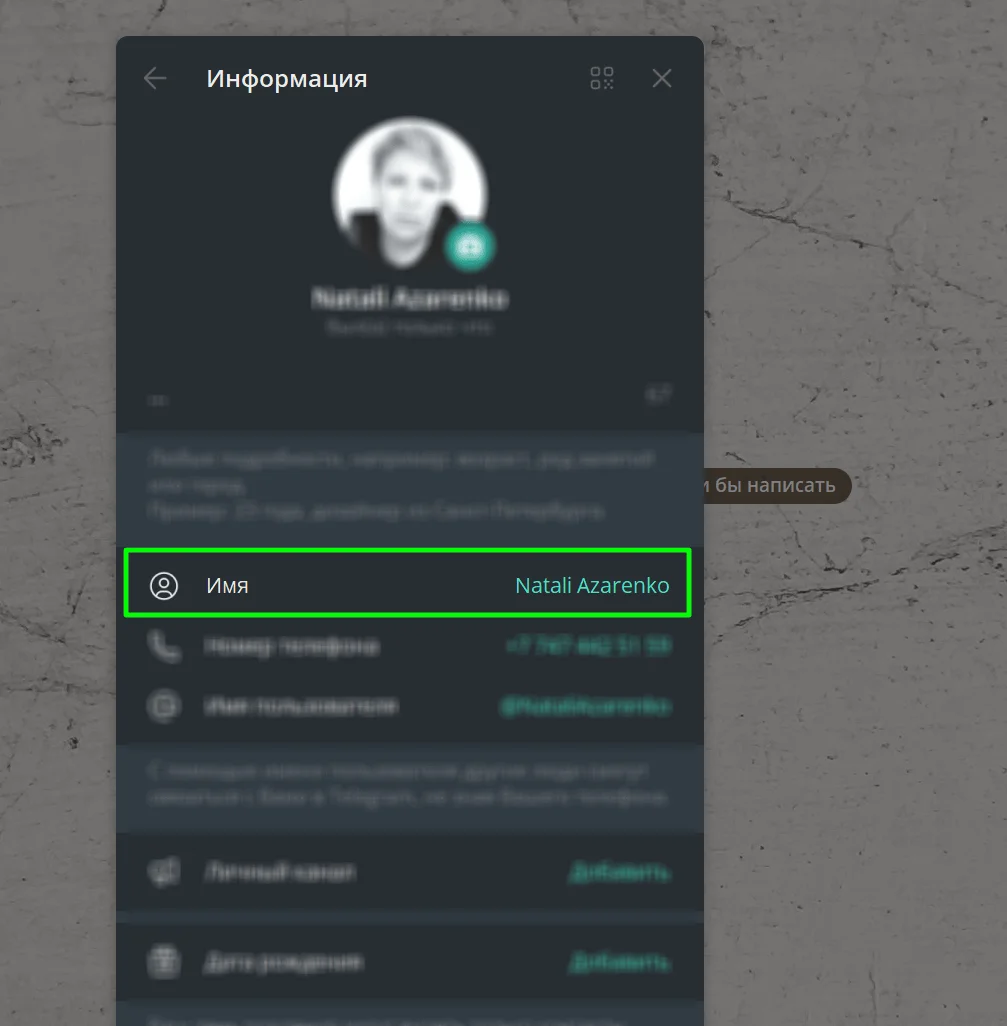Screen dimensions: 1007x1026
Task: Open the Имя row
Action: click(x=408, y=583)
